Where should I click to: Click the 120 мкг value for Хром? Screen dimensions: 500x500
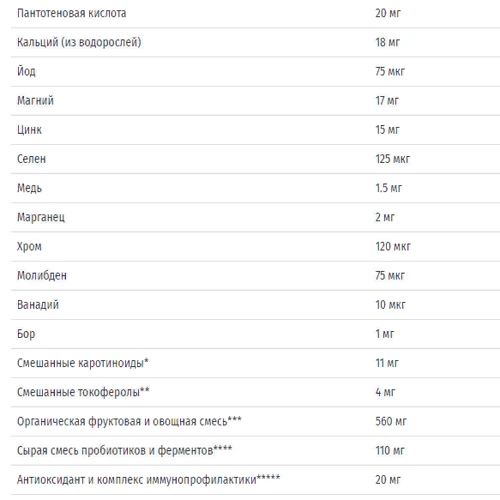pos(393,247)
